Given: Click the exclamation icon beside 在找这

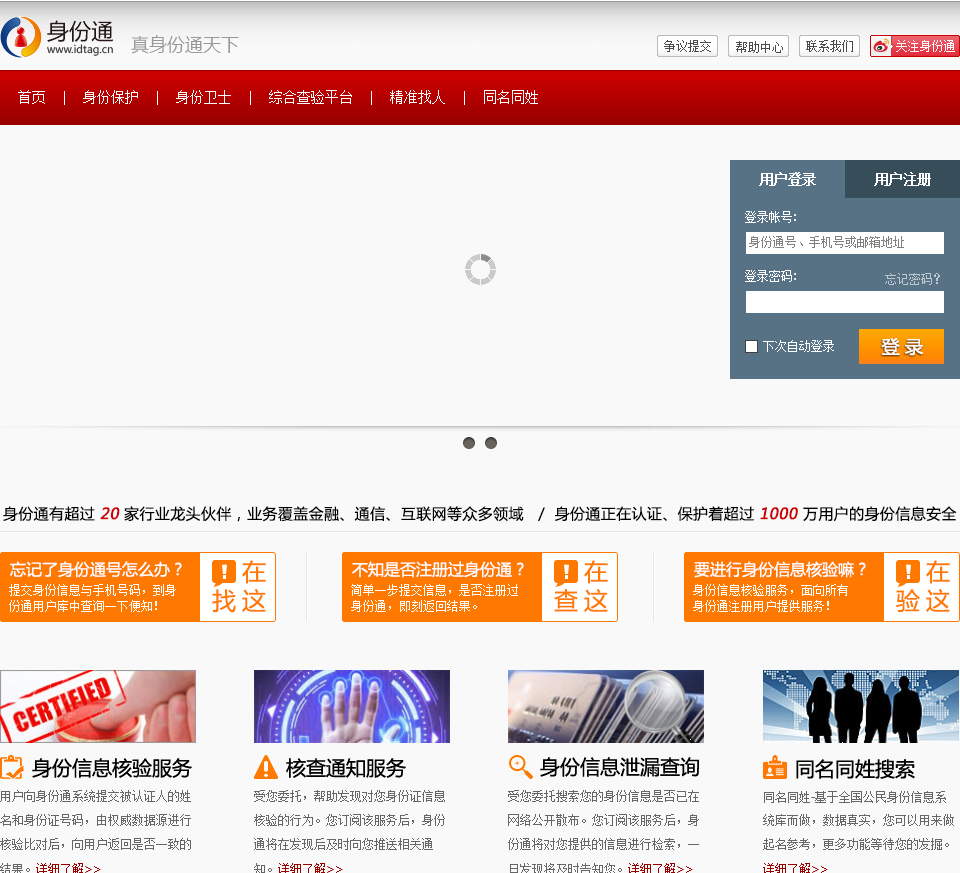Looking at the screenshot, I should coord(223,573).
